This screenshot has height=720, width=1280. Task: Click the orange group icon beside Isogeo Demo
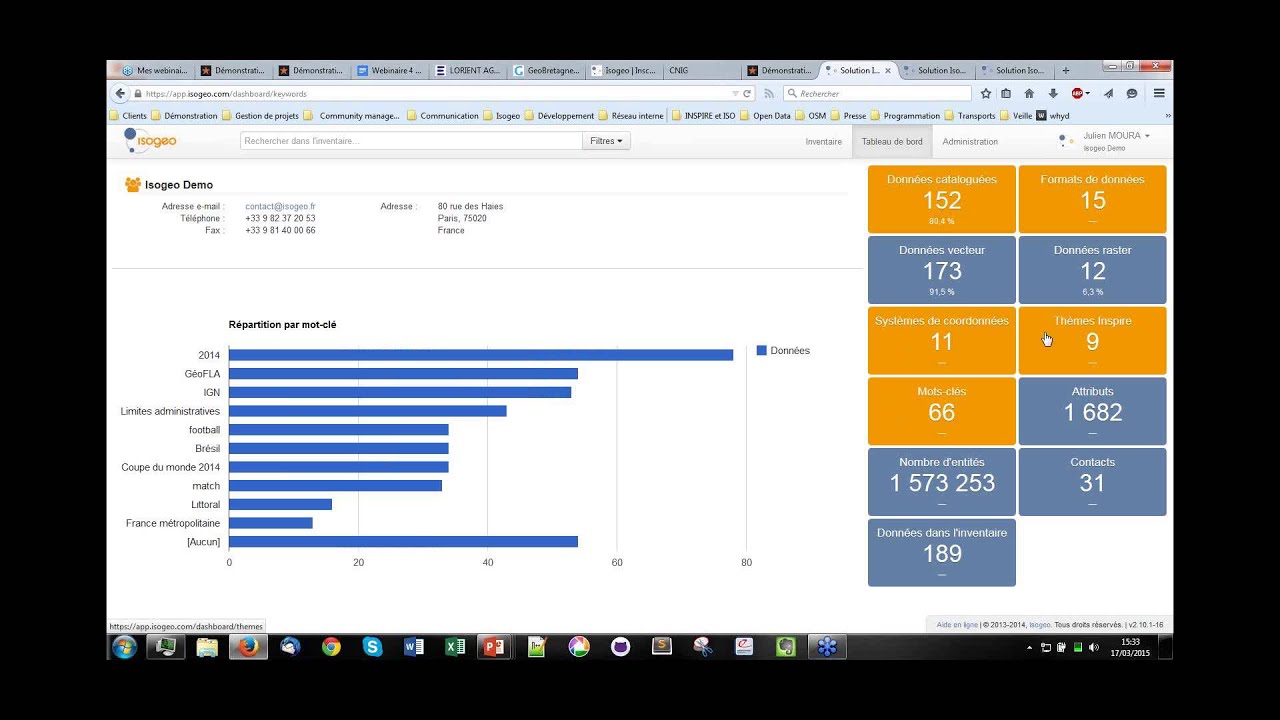click(133, 184)
